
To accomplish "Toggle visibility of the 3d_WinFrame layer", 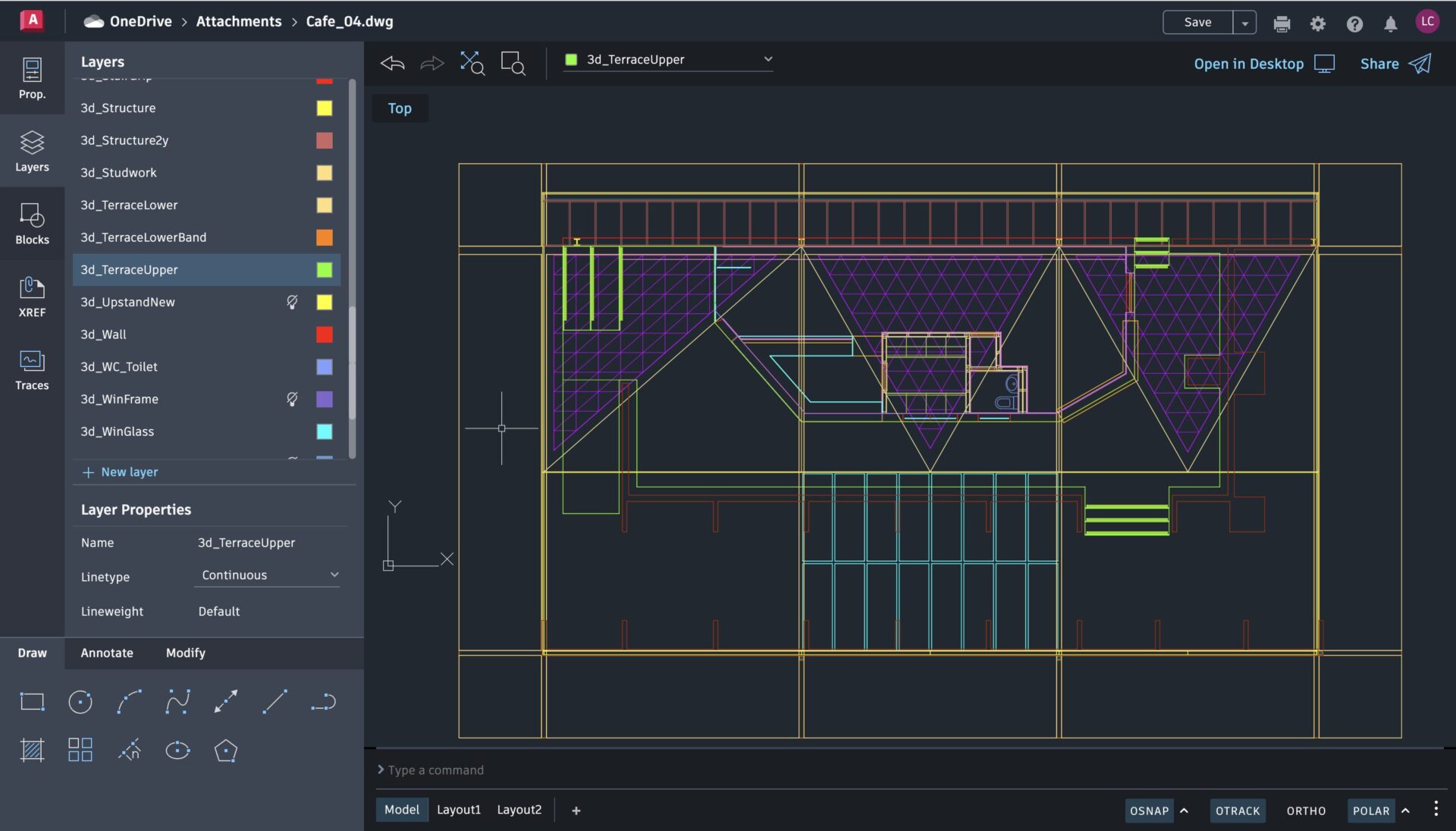I will [293, 399].
